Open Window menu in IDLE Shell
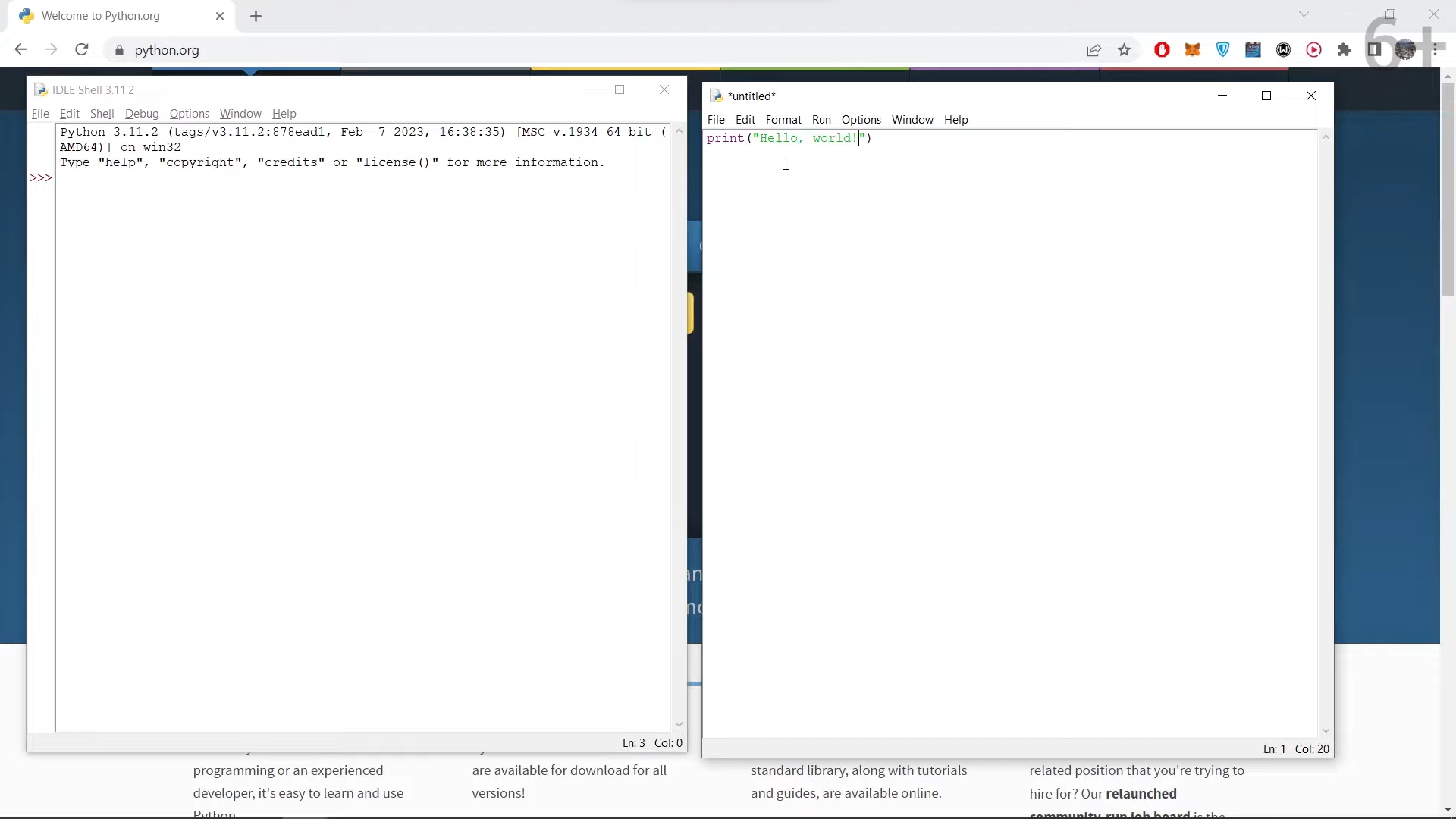1456x819 pixels. tap(240, 114)
